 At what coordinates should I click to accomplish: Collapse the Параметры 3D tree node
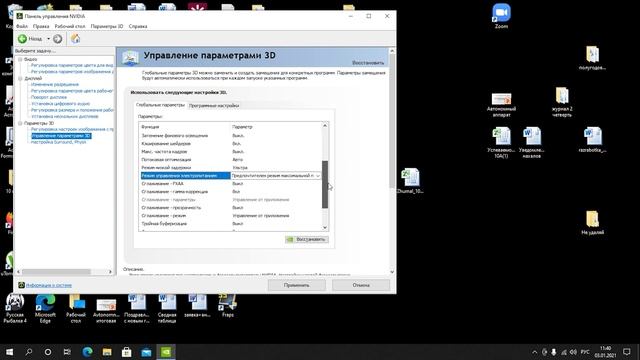point(20,123)
